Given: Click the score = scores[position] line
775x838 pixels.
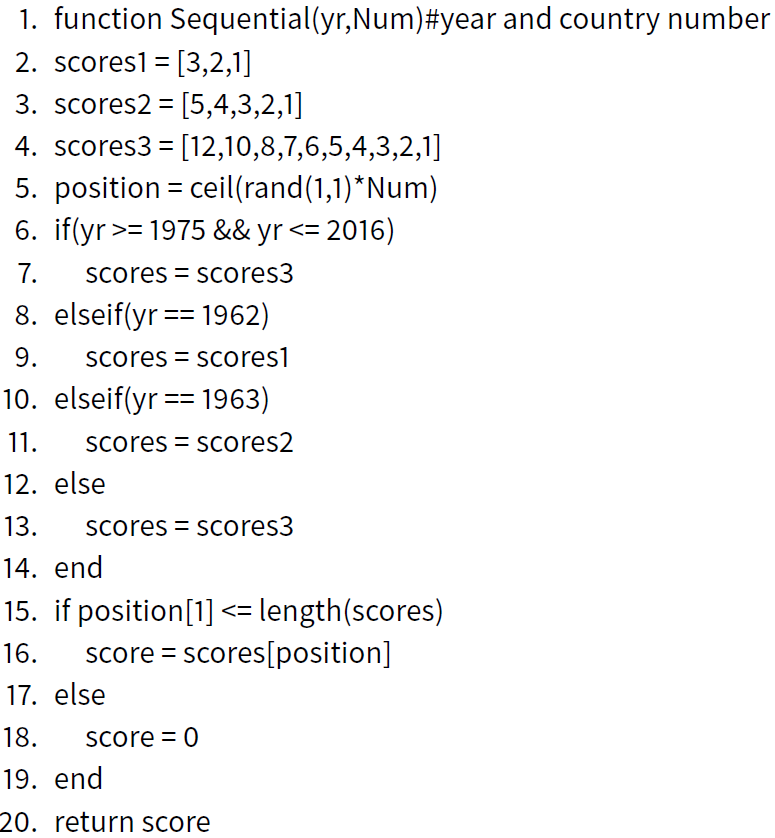Looking at the screenshot, I should coord(238,654).
